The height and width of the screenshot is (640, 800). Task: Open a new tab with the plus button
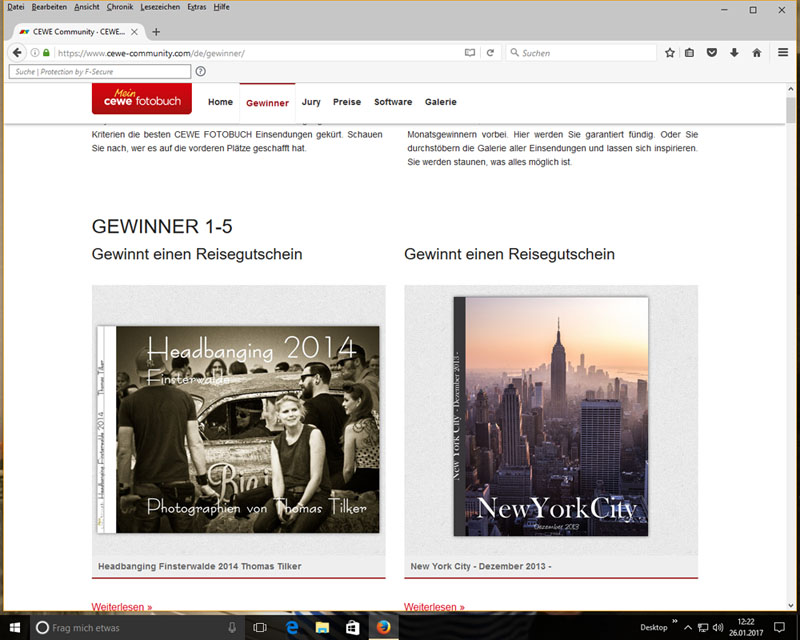(x=156, y=31)
